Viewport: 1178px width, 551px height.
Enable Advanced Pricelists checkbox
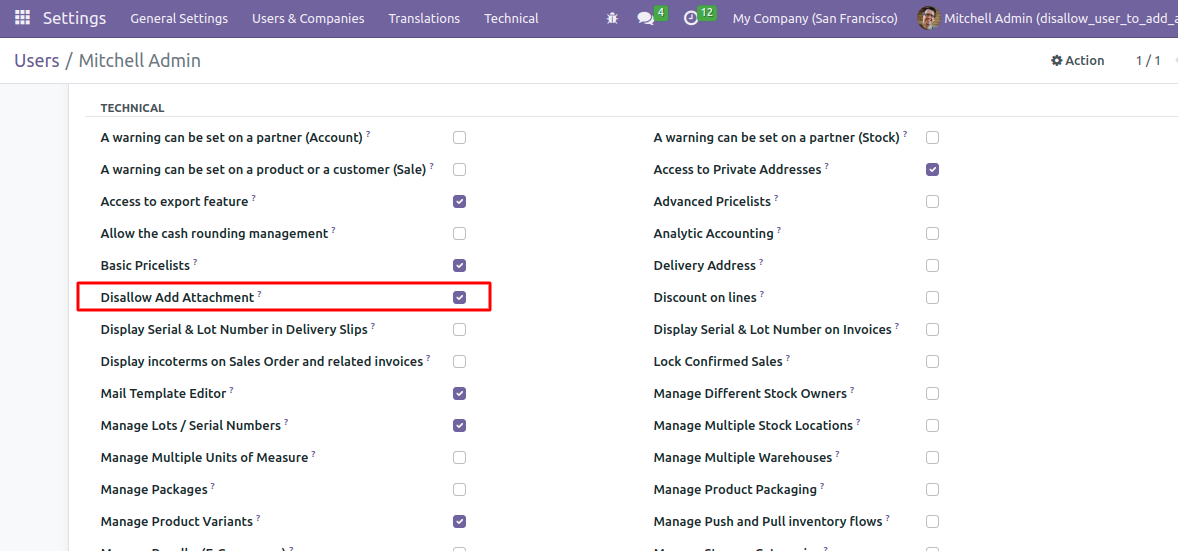pos(932,201)
